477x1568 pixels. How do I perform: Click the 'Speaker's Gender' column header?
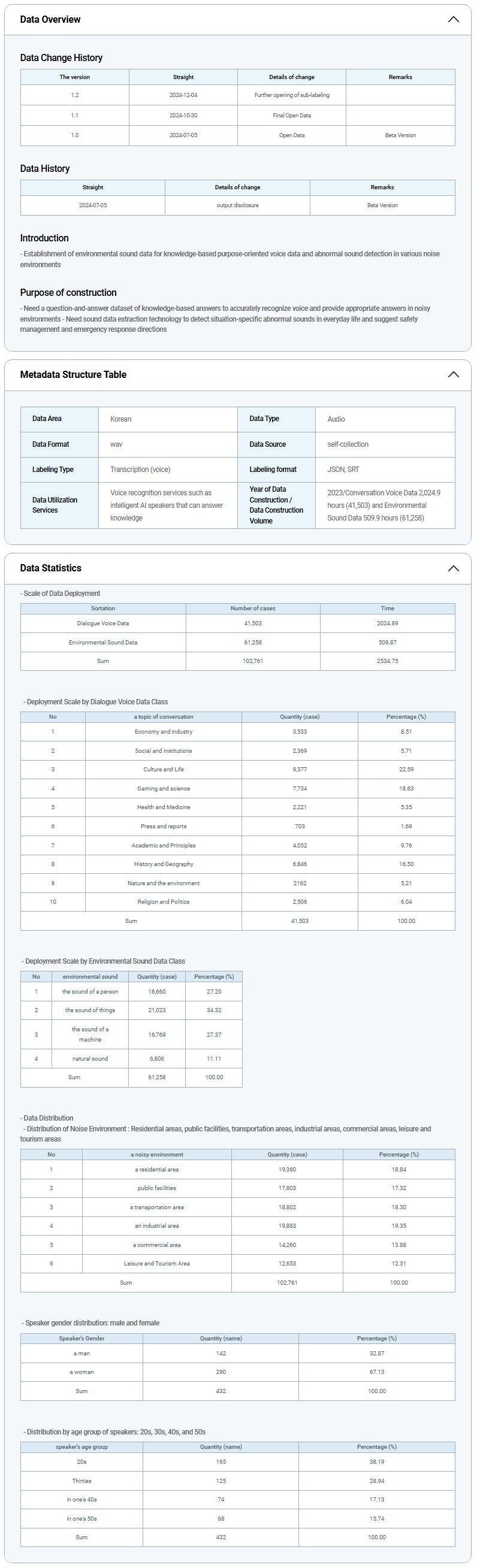(x=81, y=1338)
